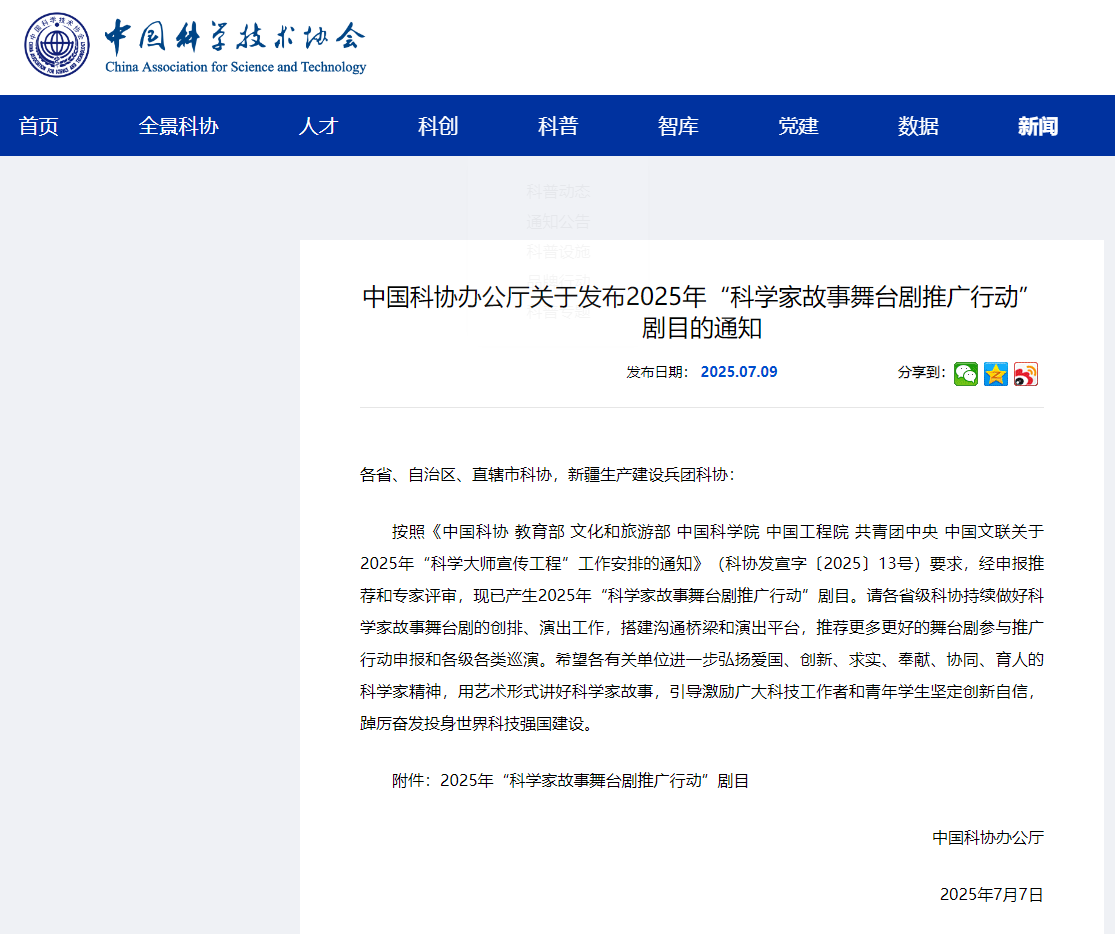Share article on Weibo icon

(x=1025, y=374)
